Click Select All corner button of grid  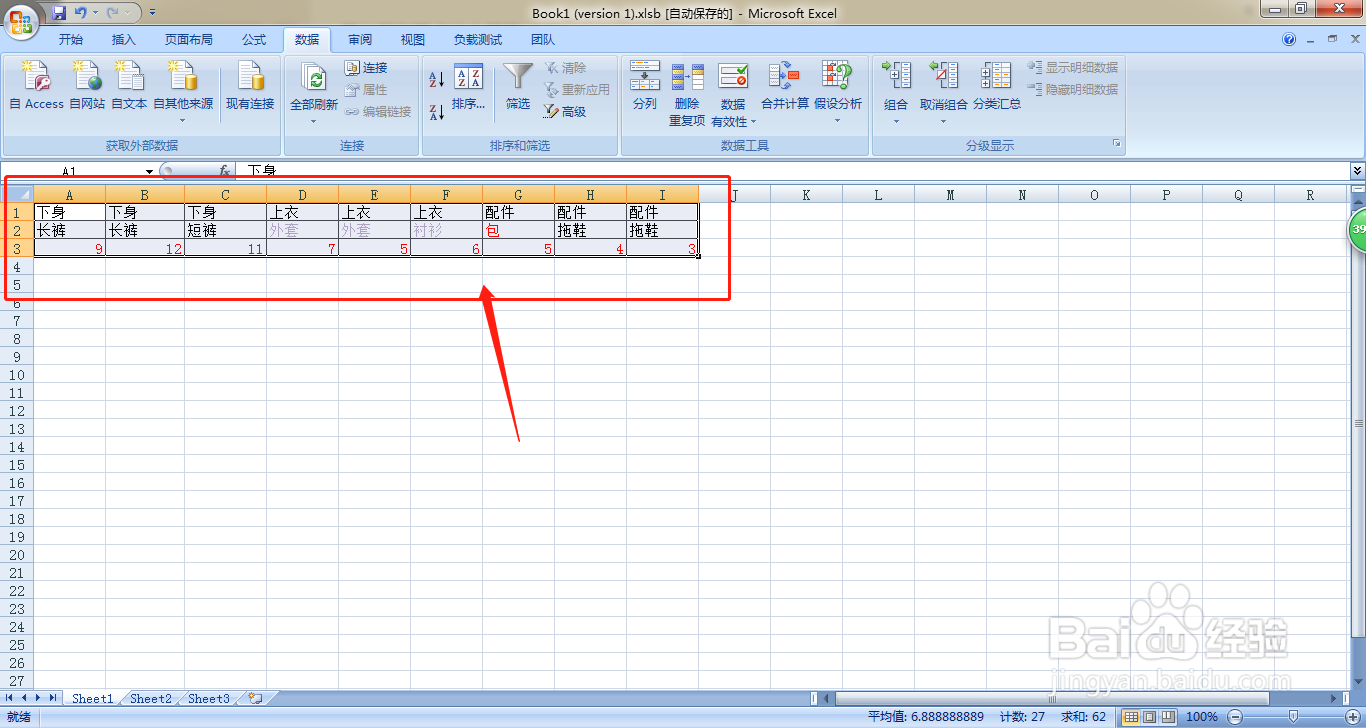pyautogui.click(x=17, y=195)
